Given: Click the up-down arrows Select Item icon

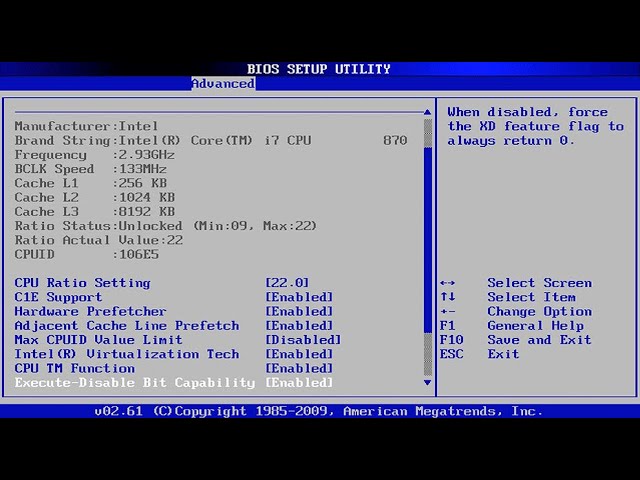Looking at the screenshot, I should click(x=447, y=297).
